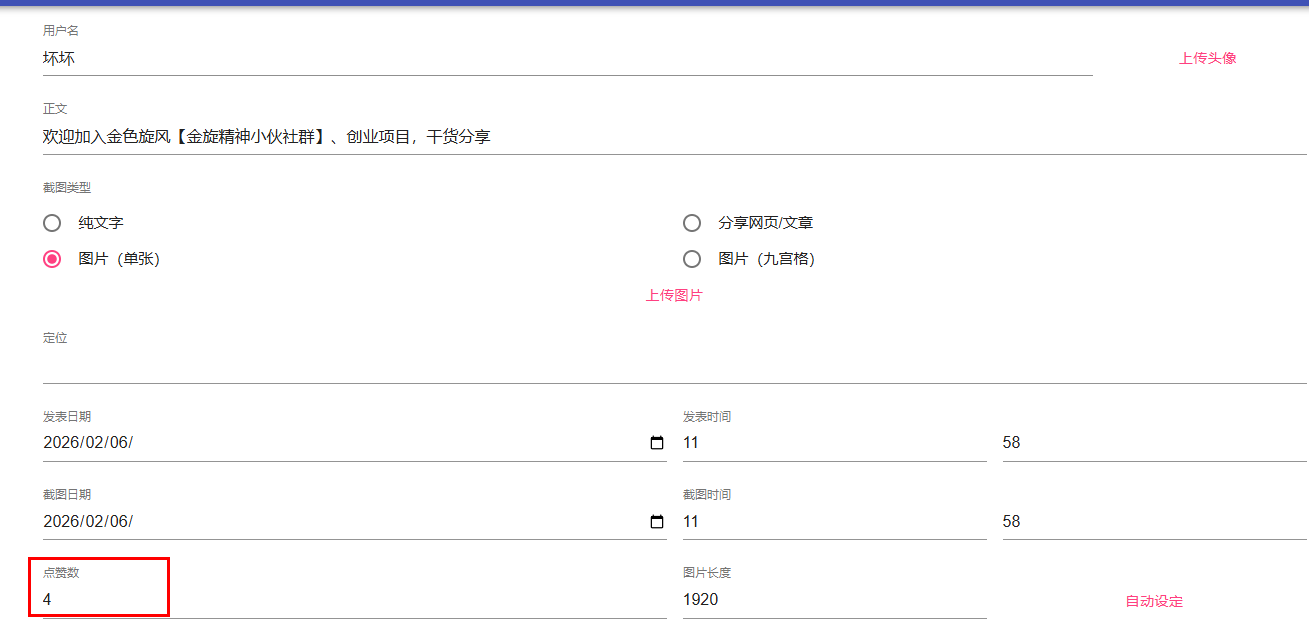This screenshot has width=1309, height=638.
Task: Open the 发表日期 calendar picker icon
Action: coord(657,443)
